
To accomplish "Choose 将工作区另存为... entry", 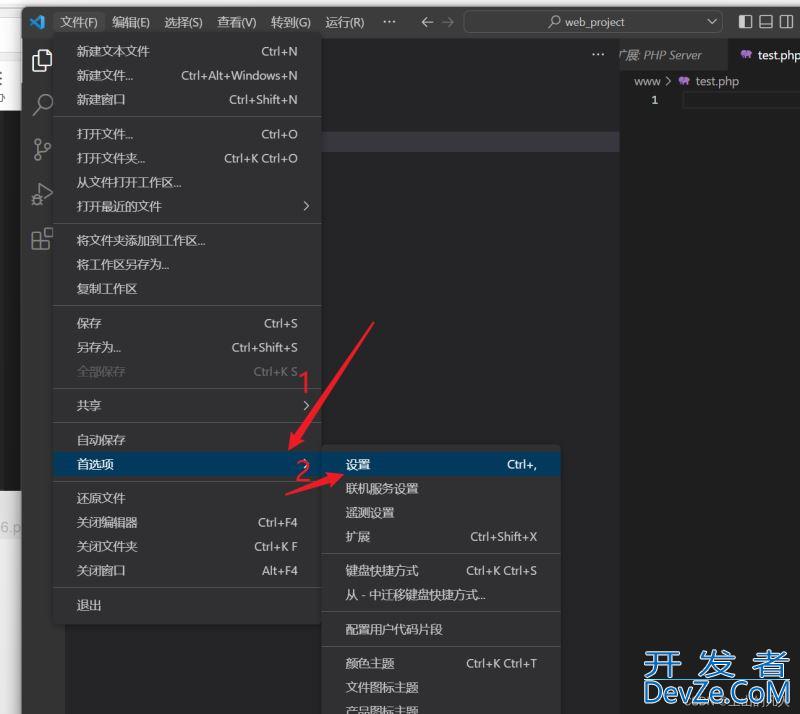I will [187, 264].
